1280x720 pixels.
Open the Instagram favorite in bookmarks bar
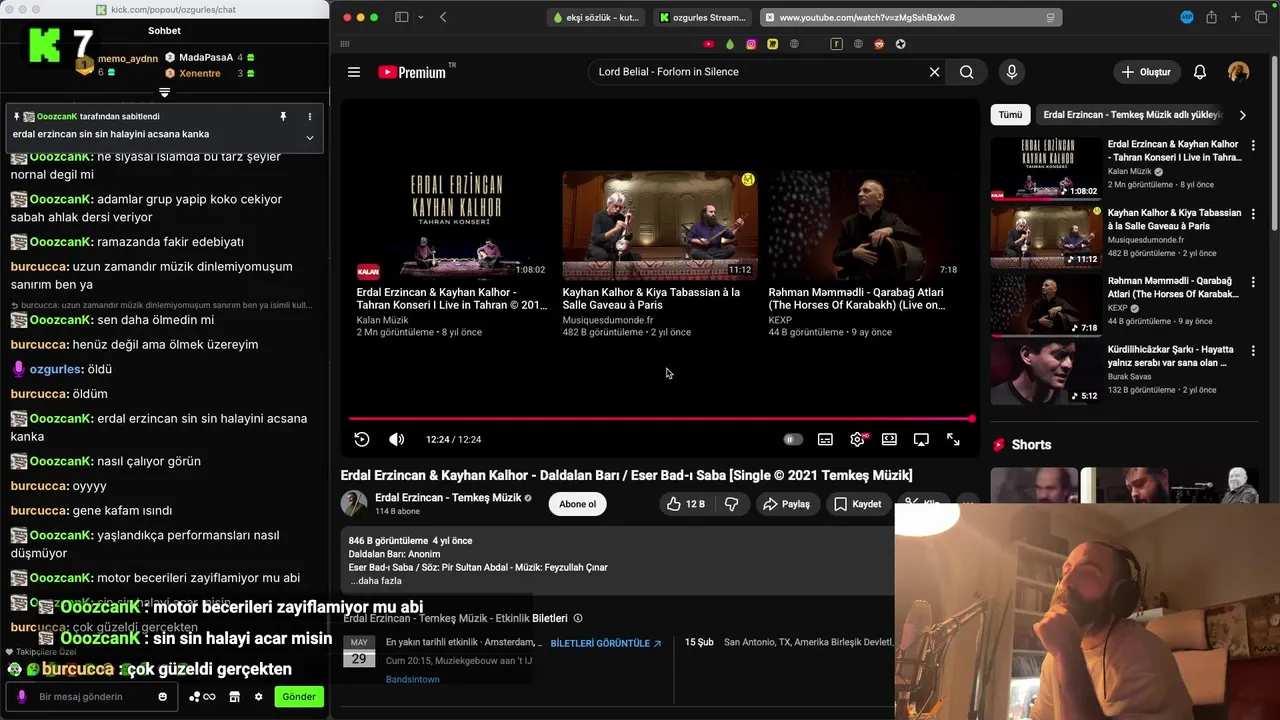coord(751,44)
